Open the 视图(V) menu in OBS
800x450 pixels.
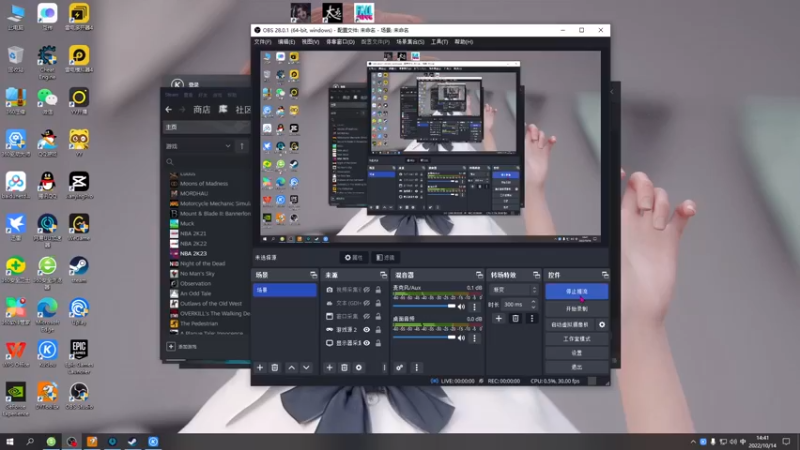[x=310, y=42]
